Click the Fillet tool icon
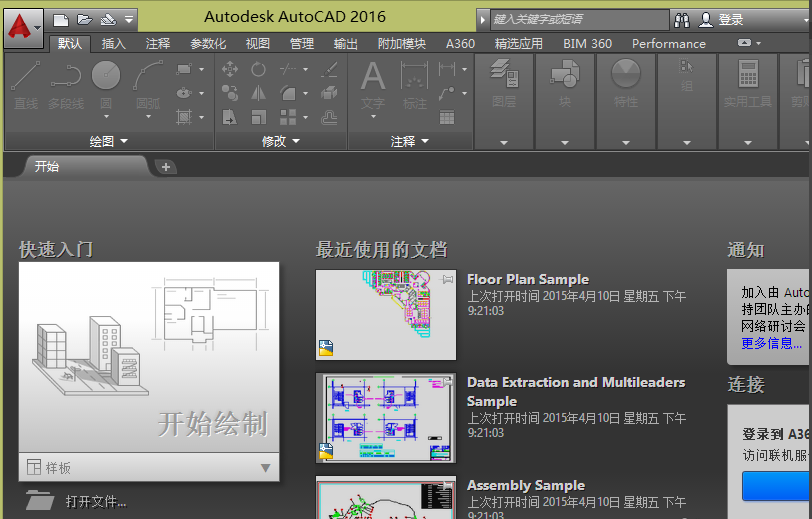Screen dimensions: 812x519 coord(288,93)
